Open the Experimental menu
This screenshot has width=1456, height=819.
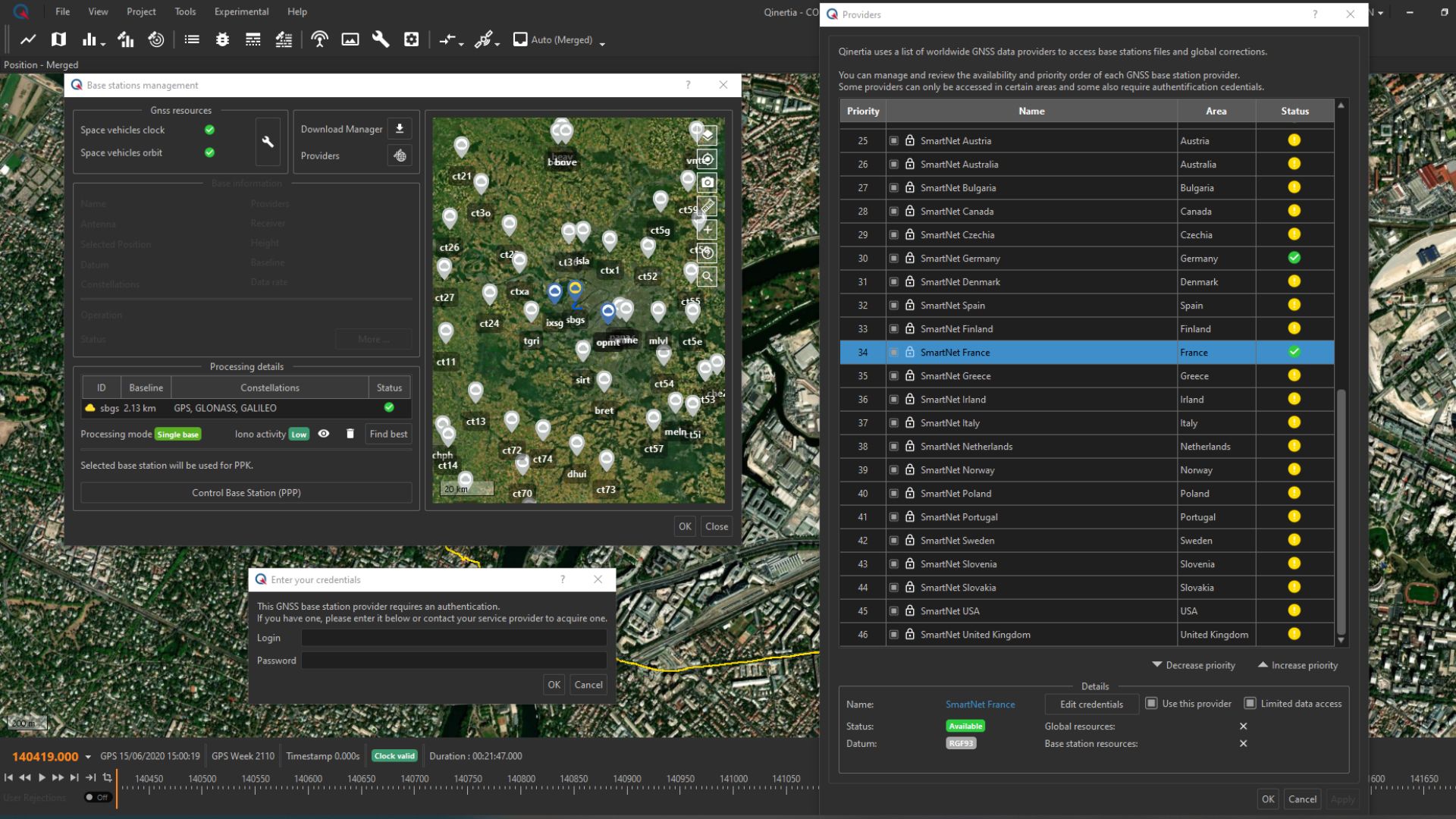tap(241, 11)
